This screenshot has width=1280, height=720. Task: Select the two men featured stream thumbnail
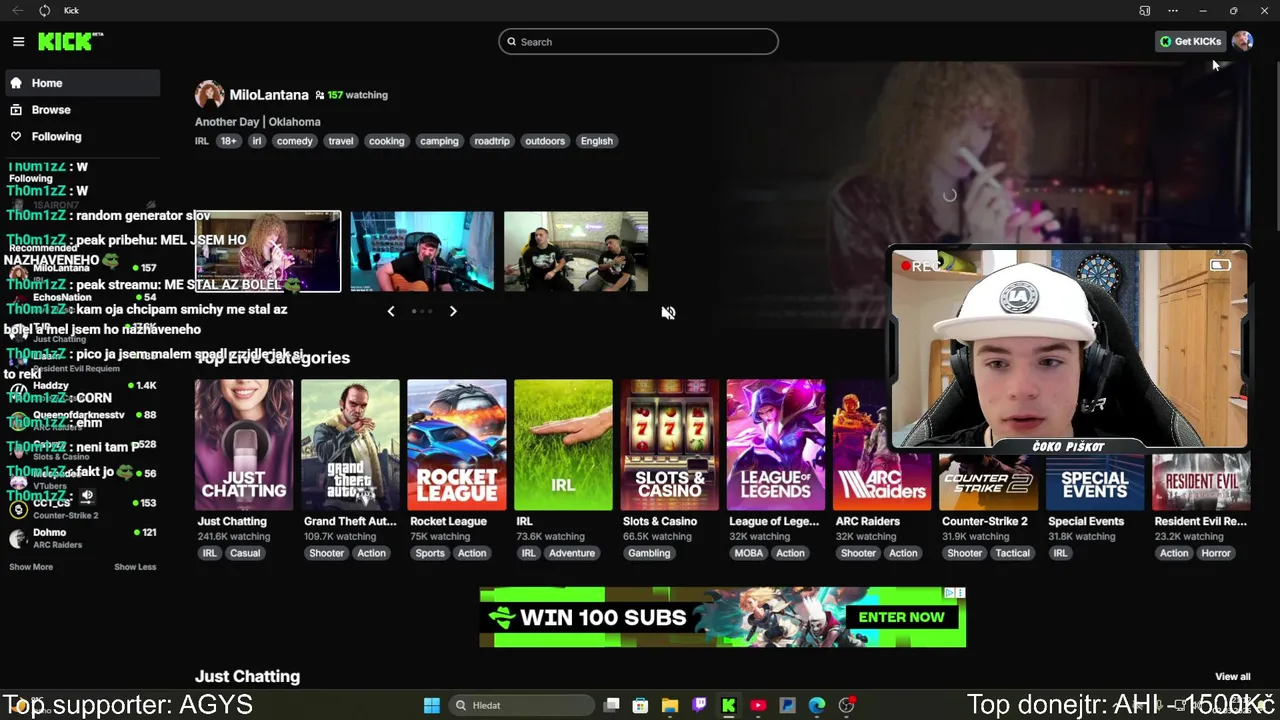point(576,251)
